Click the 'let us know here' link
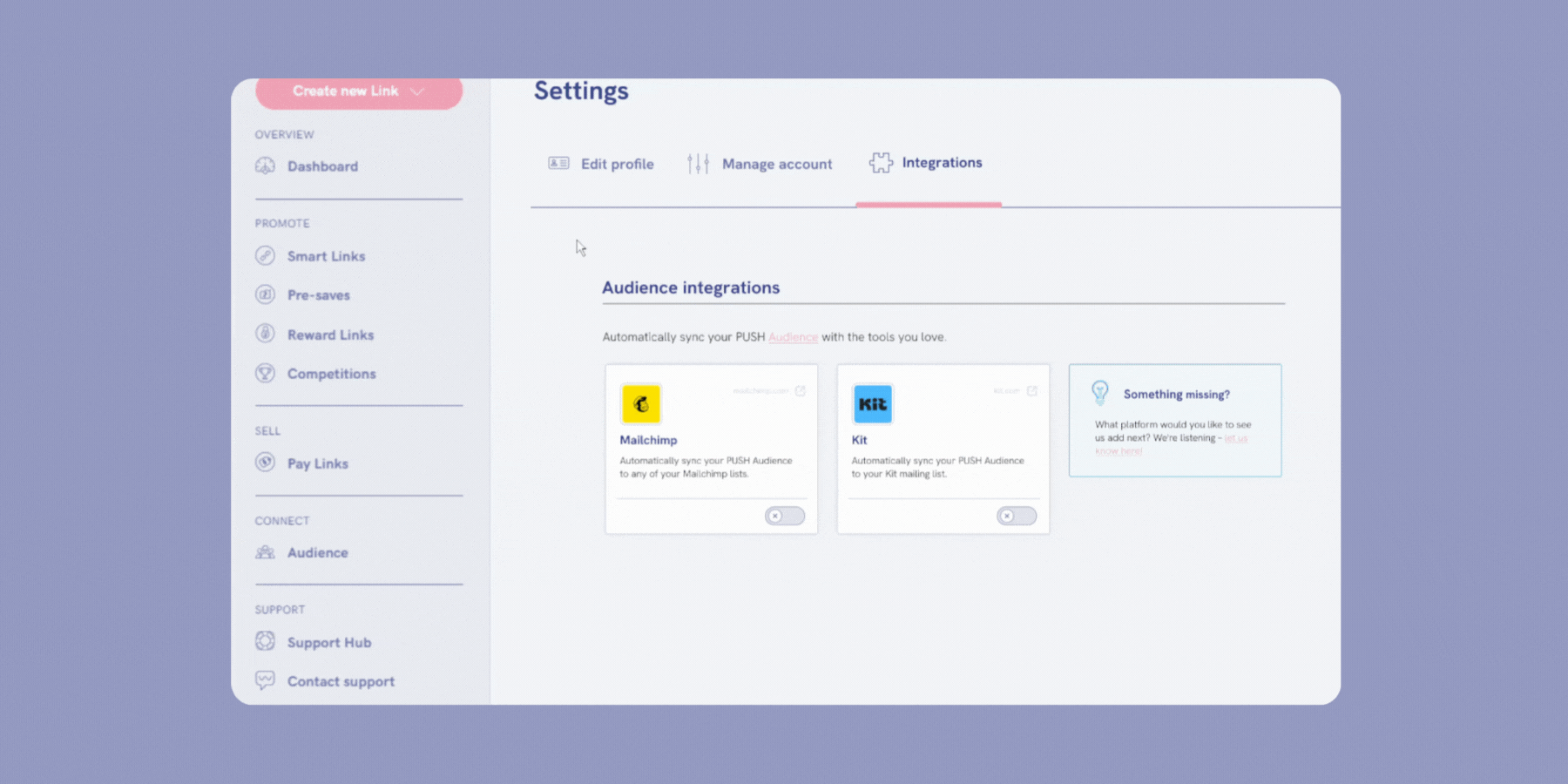 (1172, 444)
